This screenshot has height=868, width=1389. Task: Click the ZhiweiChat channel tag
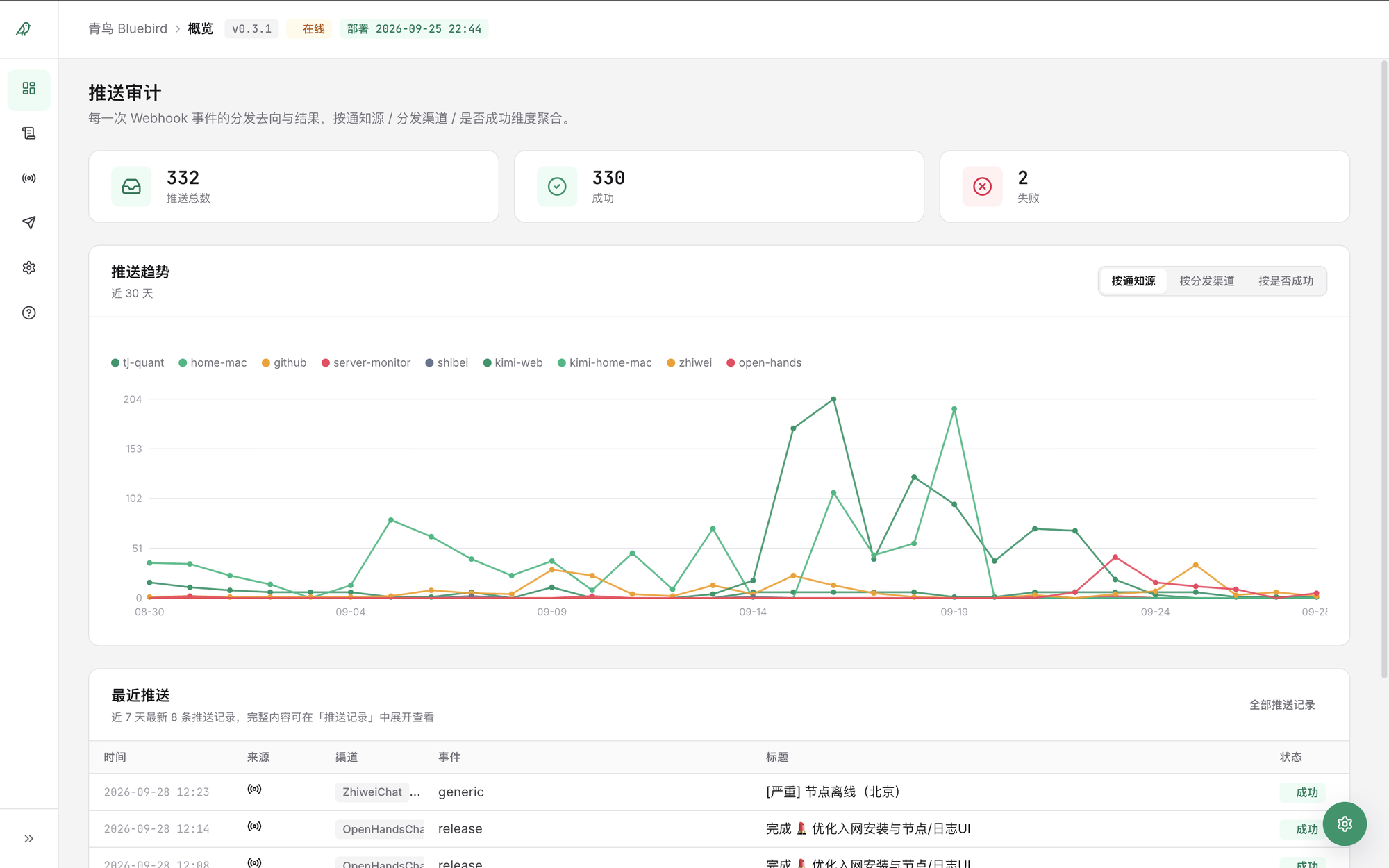coord(372,792)
